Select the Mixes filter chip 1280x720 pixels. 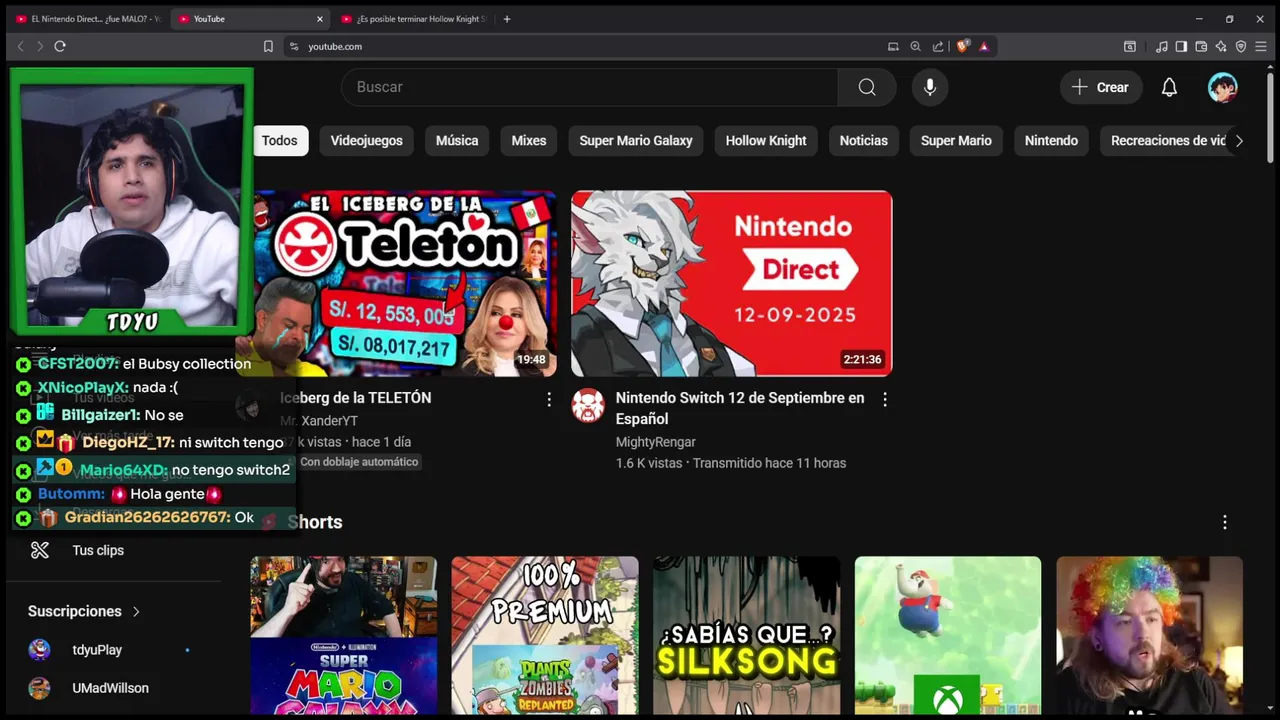click(529, 141)
